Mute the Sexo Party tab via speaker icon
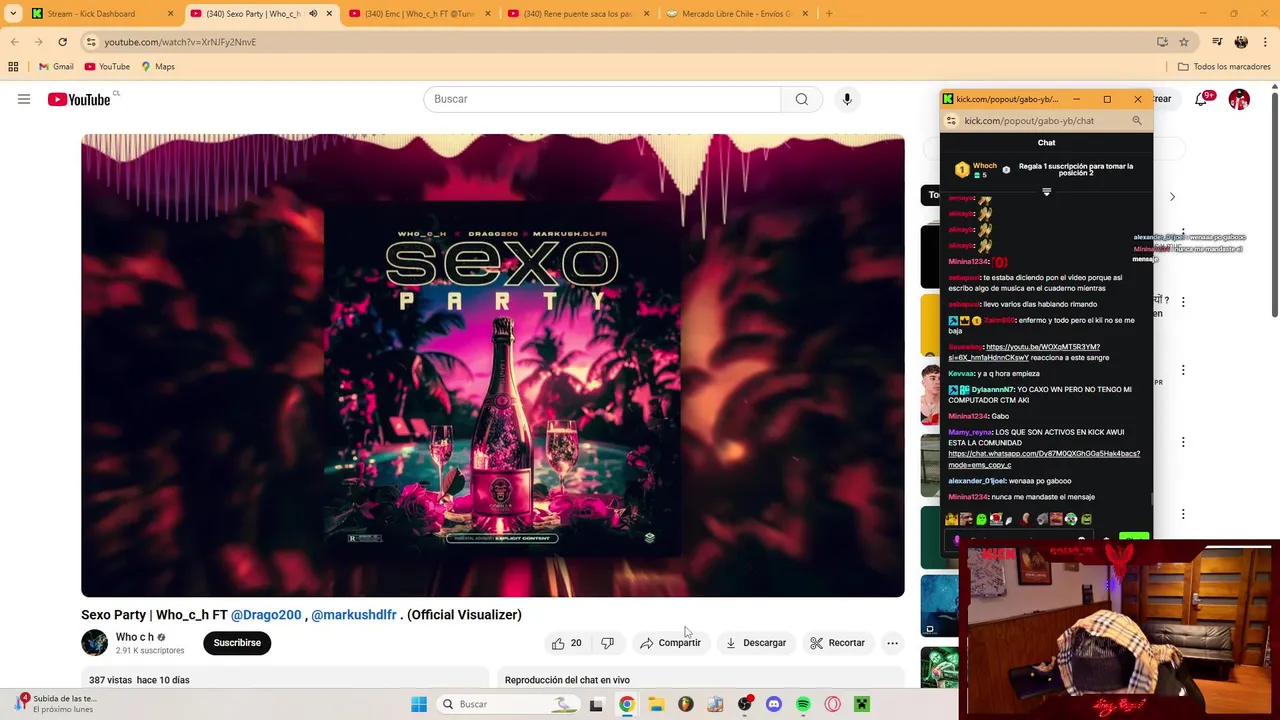This screenshot has width=1280, height=720. 313,14
